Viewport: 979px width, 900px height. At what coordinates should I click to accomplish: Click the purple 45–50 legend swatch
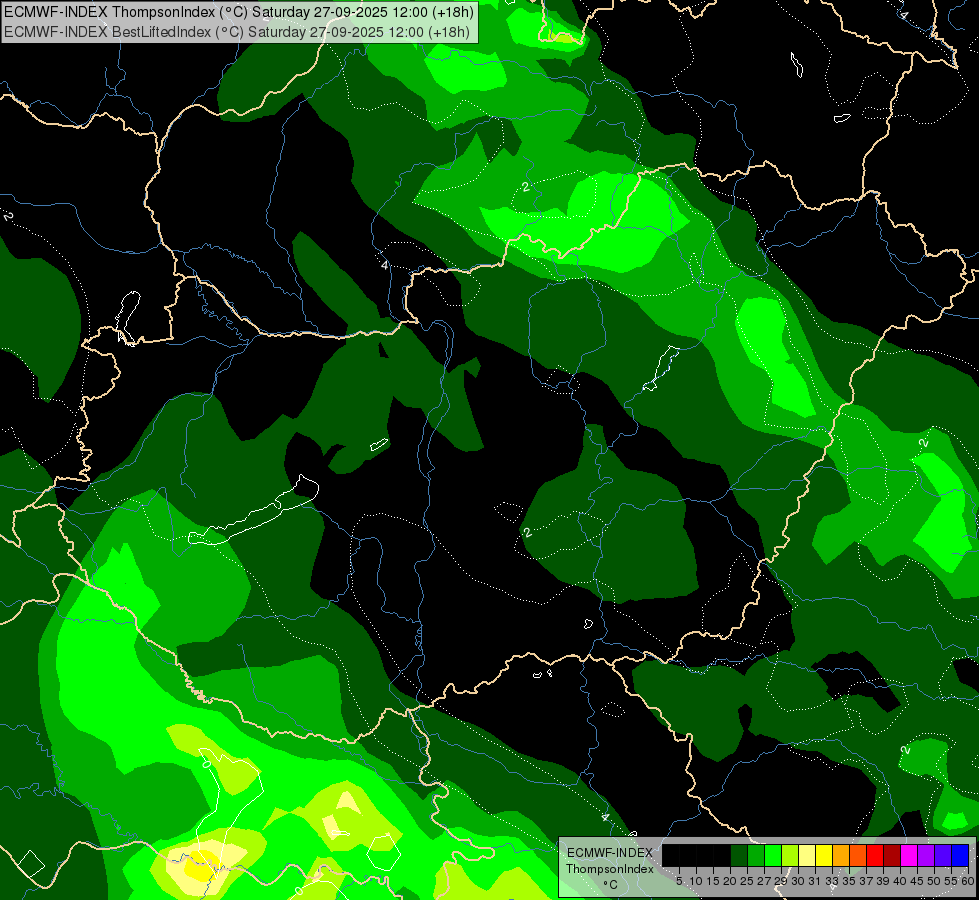[x=926, y=855]
